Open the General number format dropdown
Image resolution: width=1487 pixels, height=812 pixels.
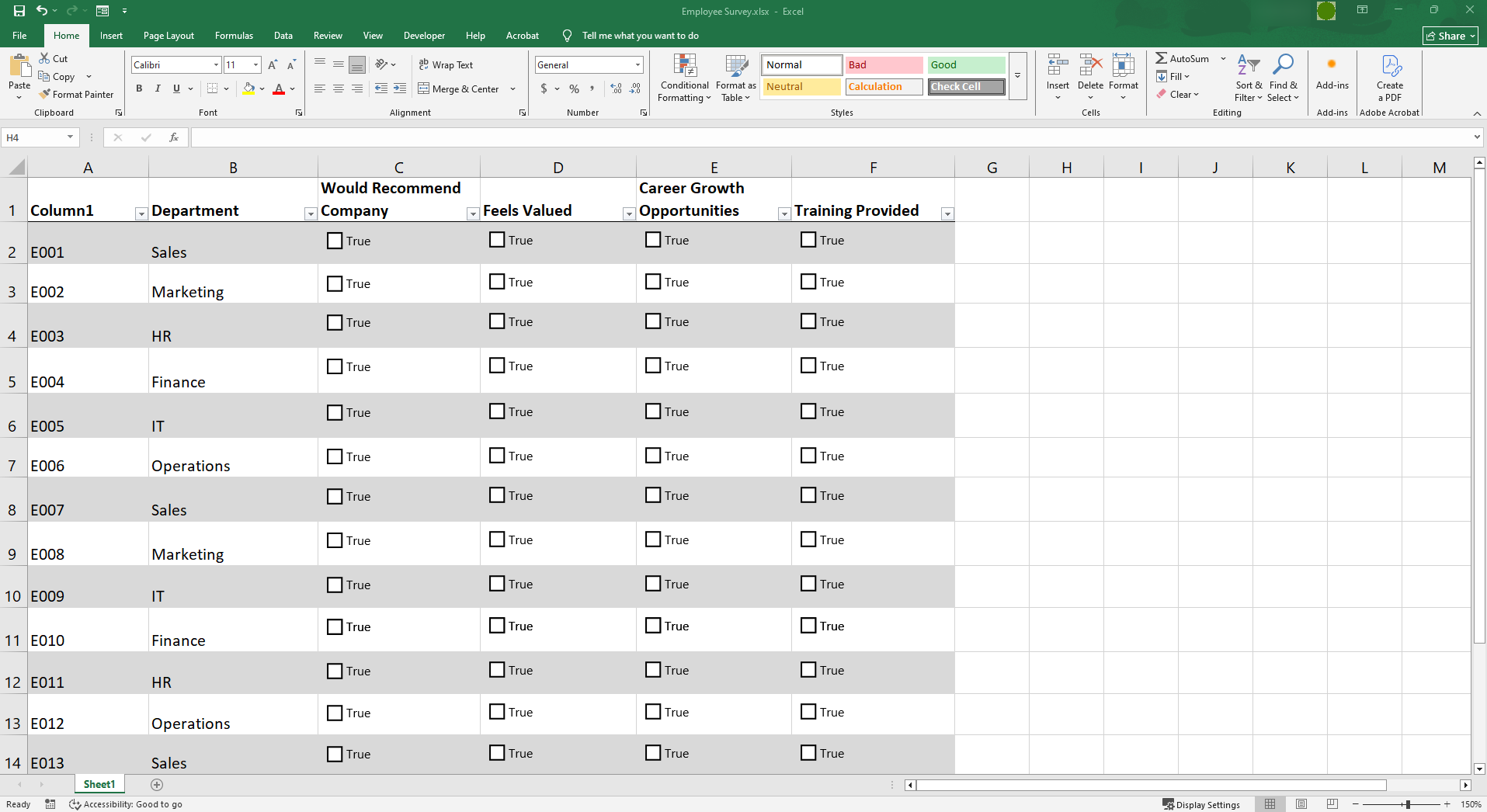tap(638, 65)
